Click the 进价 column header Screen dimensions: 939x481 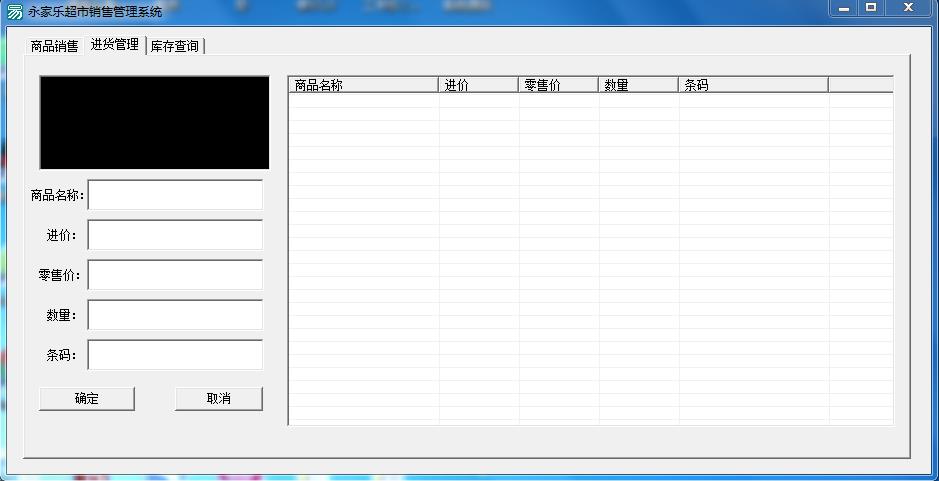pos(478,85)
